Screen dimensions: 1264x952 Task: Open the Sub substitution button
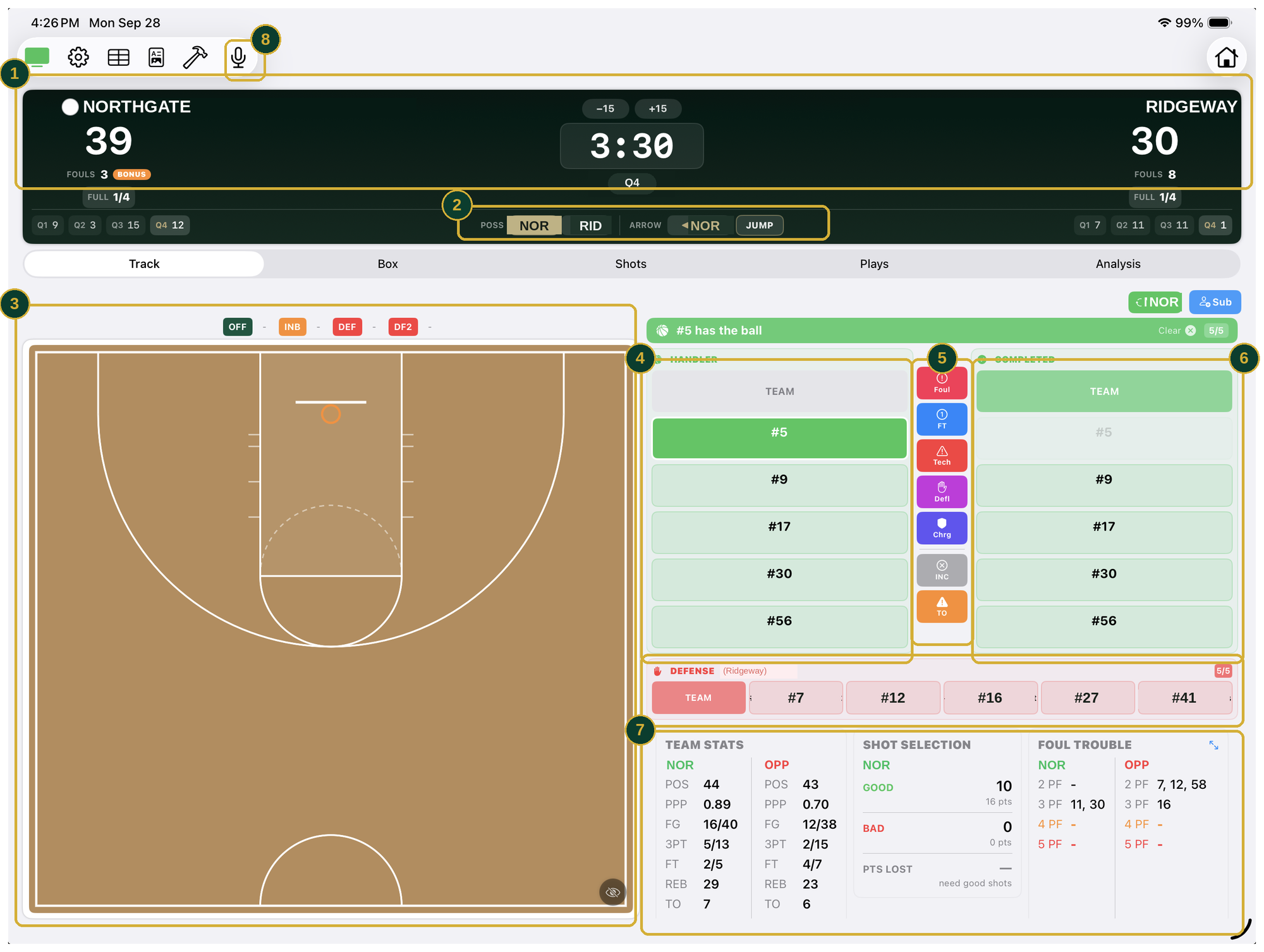[x=1215, y=302]
